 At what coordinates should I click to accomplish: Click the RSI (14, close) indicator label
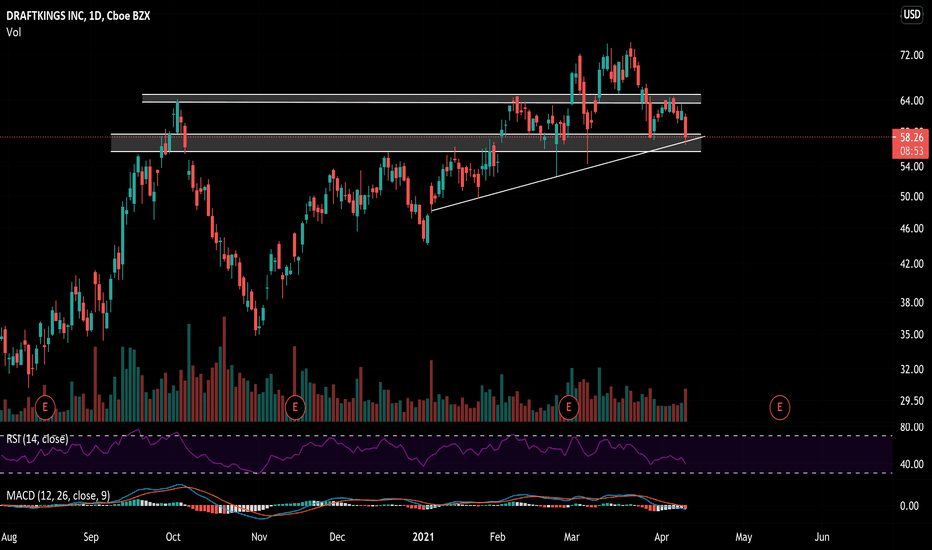coord(37,439)
